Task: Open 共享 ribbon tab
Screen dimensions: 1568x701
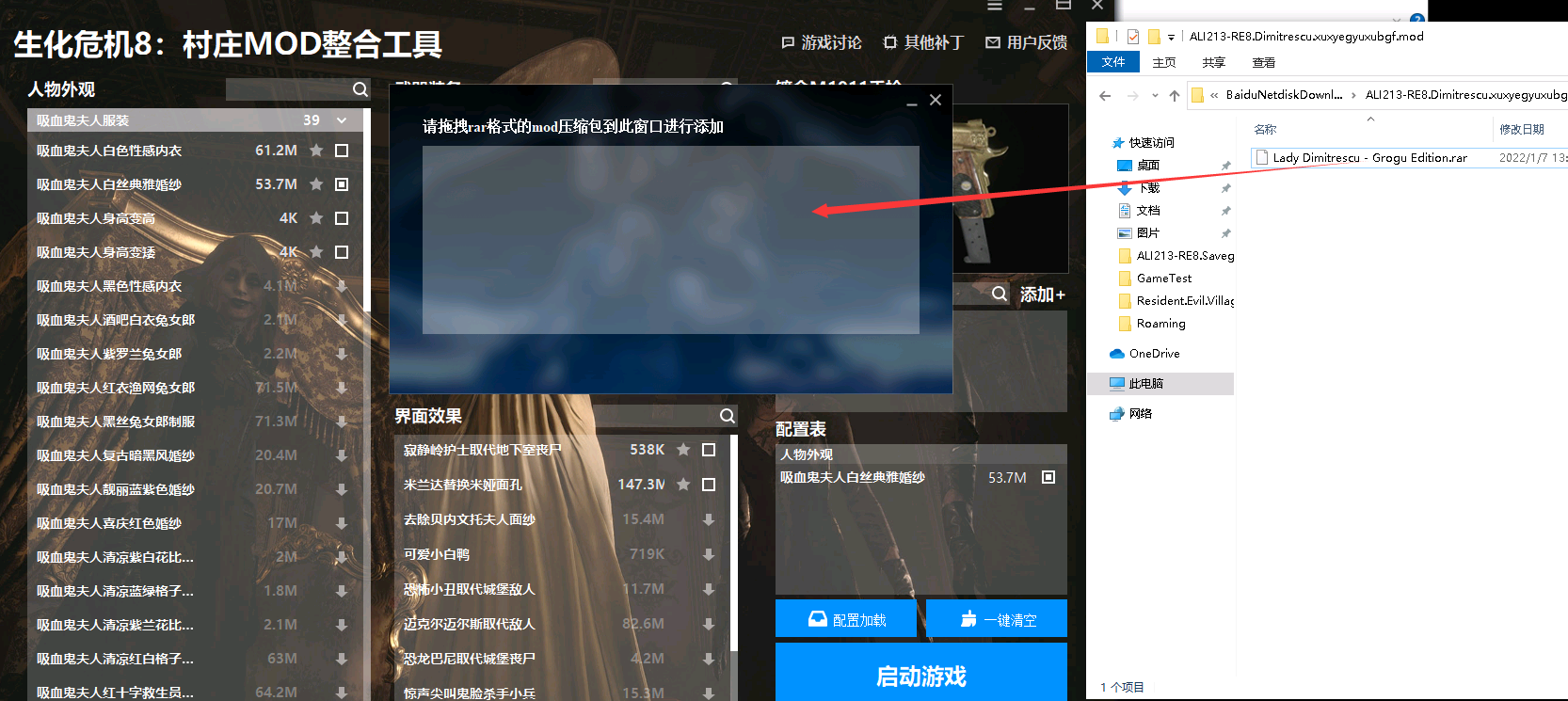Action: click(1213, 62)
